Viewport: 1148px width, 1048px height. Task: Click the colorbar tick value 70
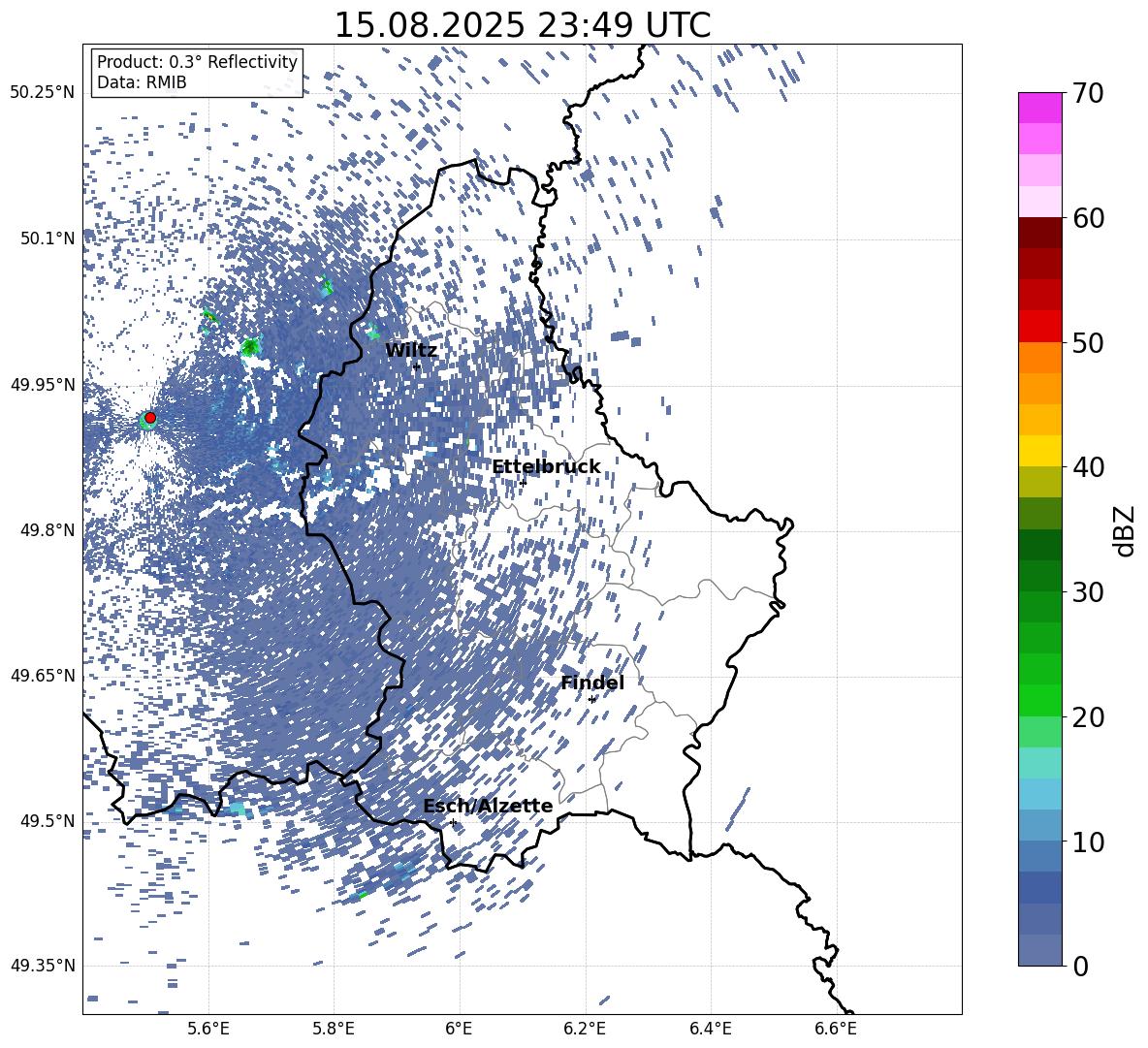click(1088, 93)
